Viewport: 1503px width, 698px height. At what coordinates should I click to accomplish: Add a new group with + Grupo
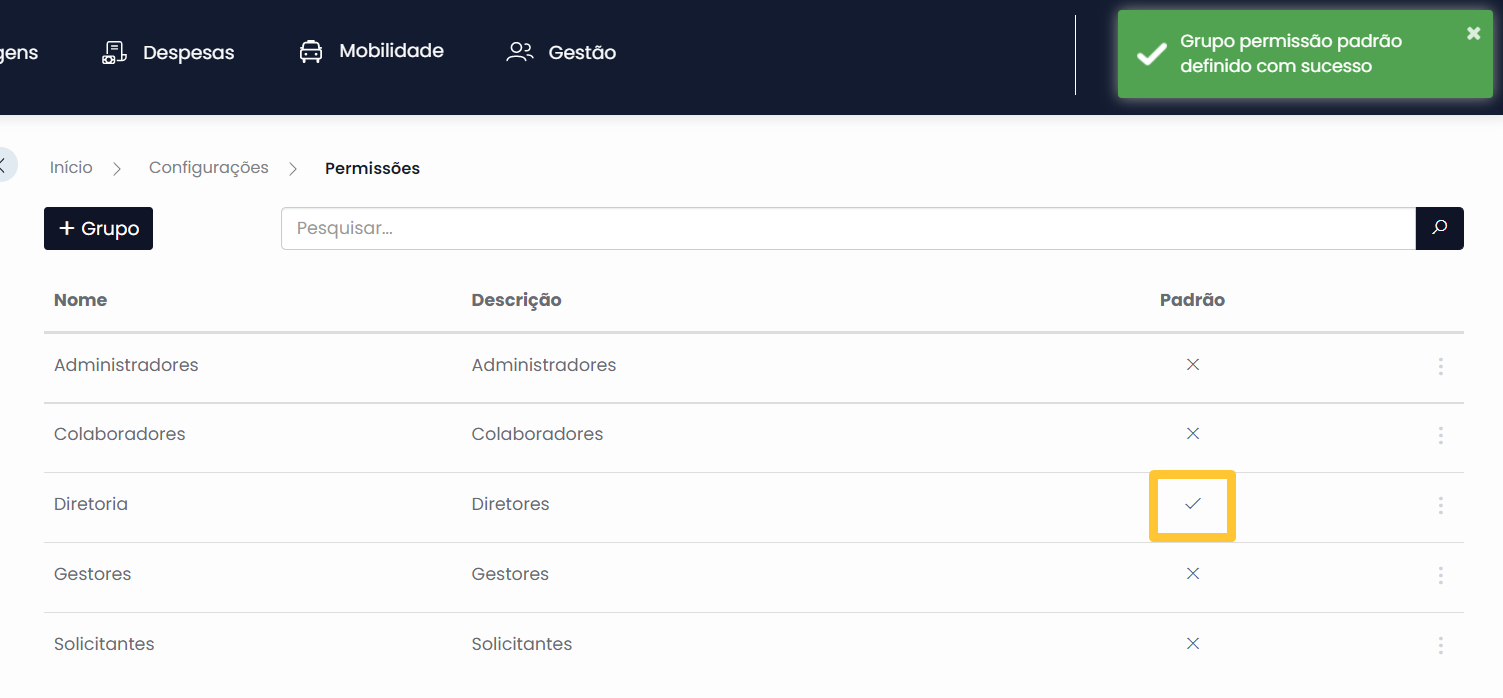[98, 228]
